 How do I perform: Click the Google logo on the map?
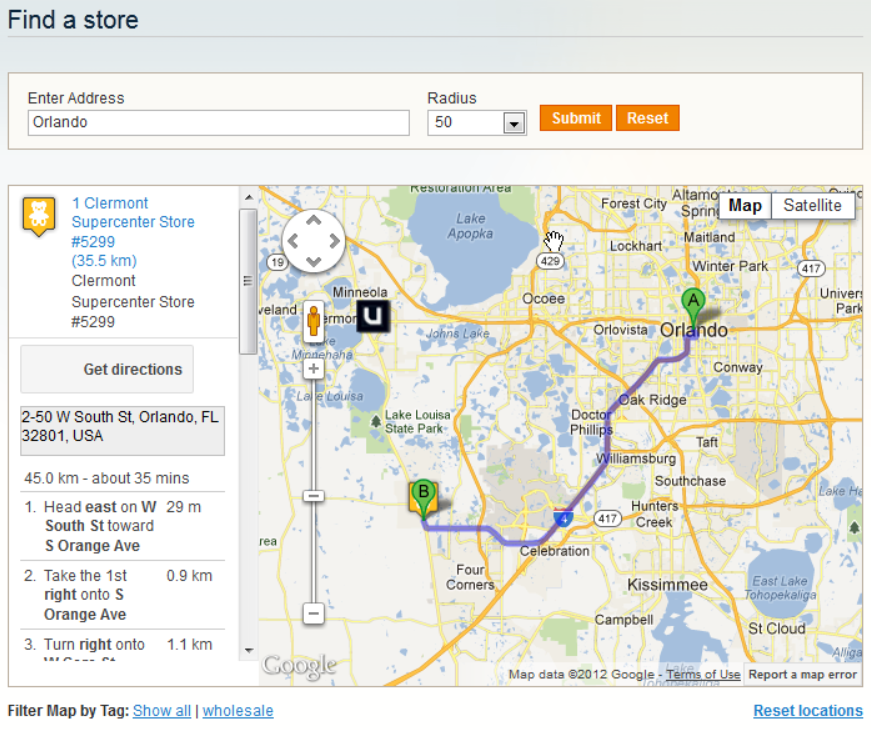coord(299,666)
